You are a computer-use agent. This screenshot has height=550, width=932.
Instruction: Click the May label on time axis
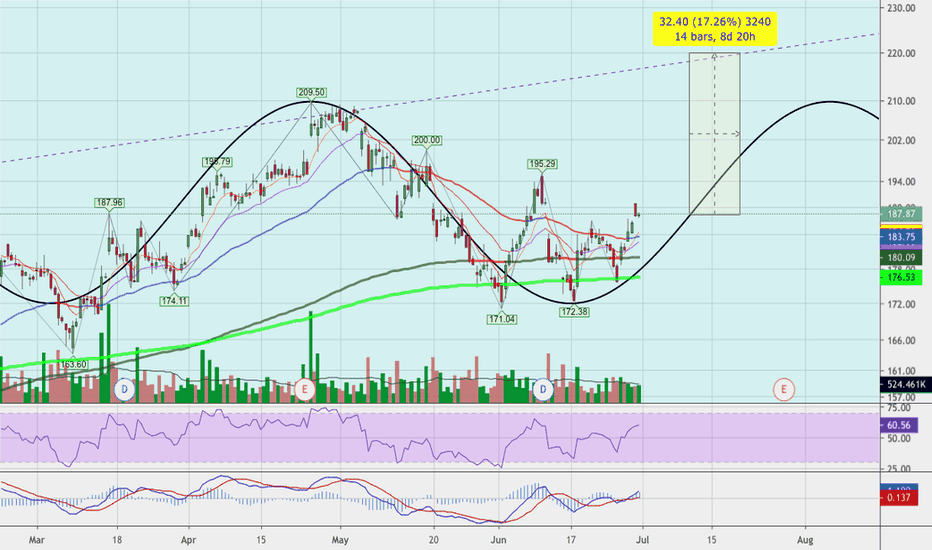pos(340,540)
